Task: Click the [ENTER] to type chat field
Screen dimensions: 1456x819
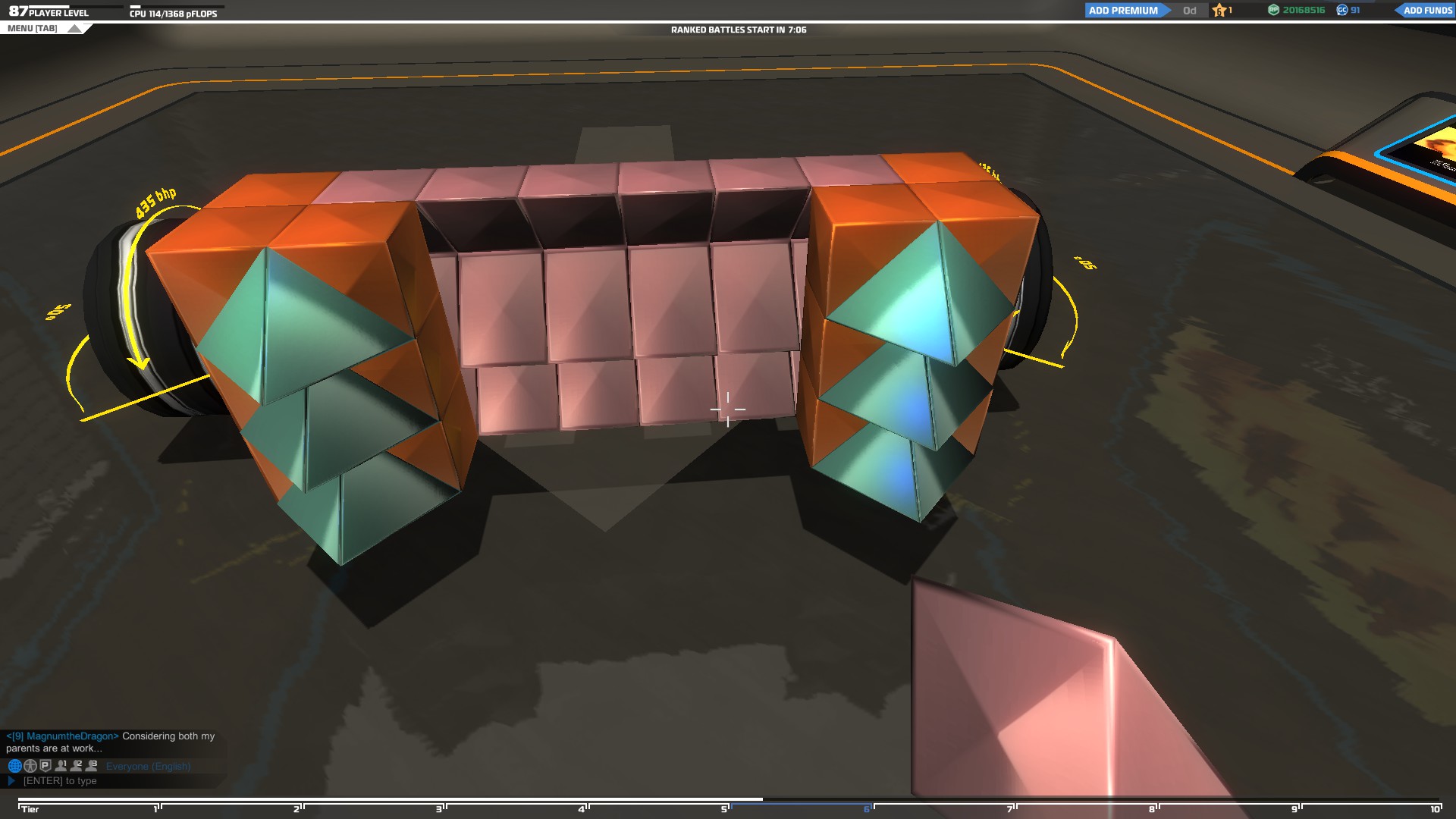Action: [x=61, y=781]
